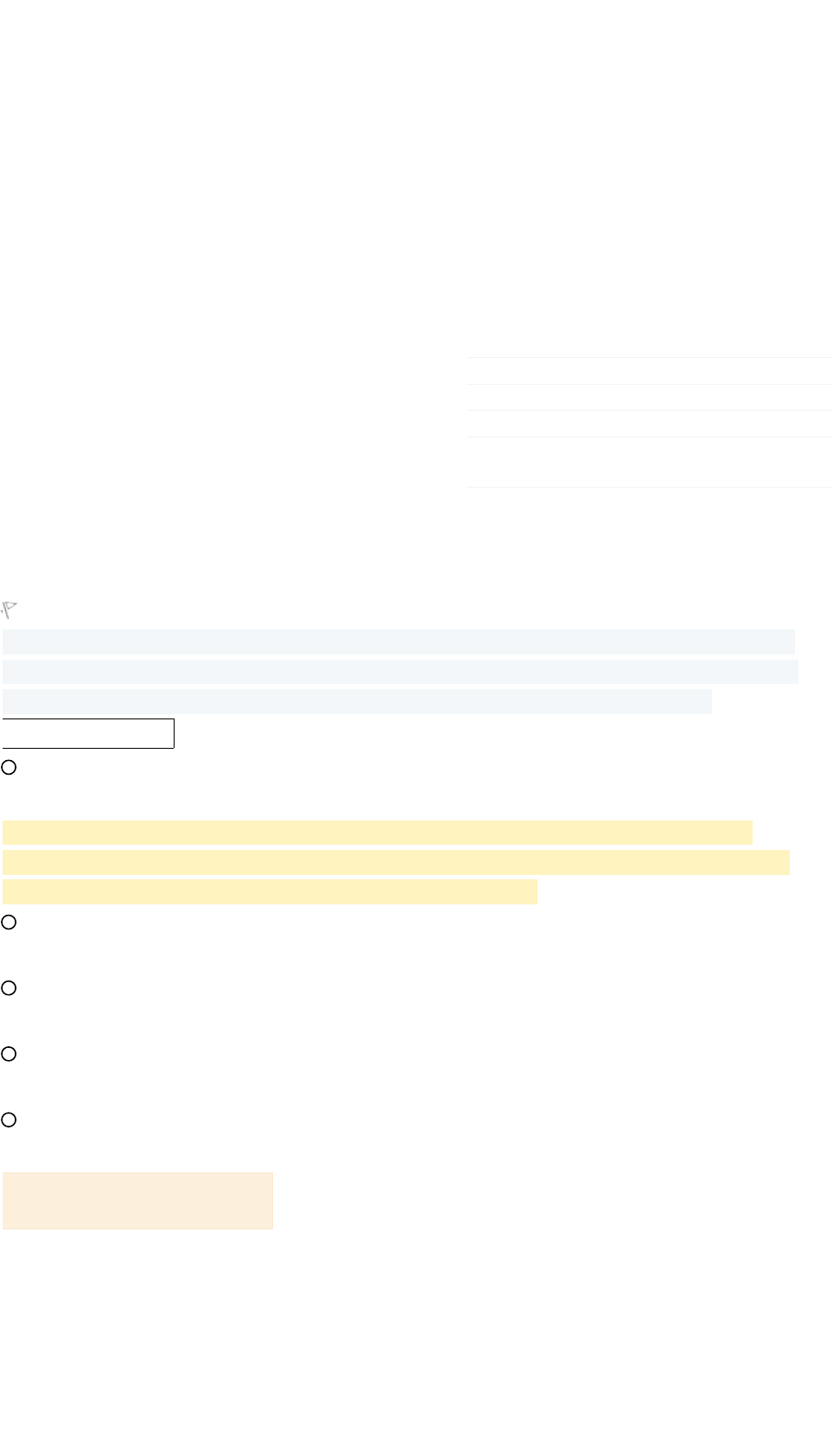Image resolution: width=833 pixels, height=1456 pixels.
Task: Click the tallest bottom row of faint table
Action: coord(649,463)
